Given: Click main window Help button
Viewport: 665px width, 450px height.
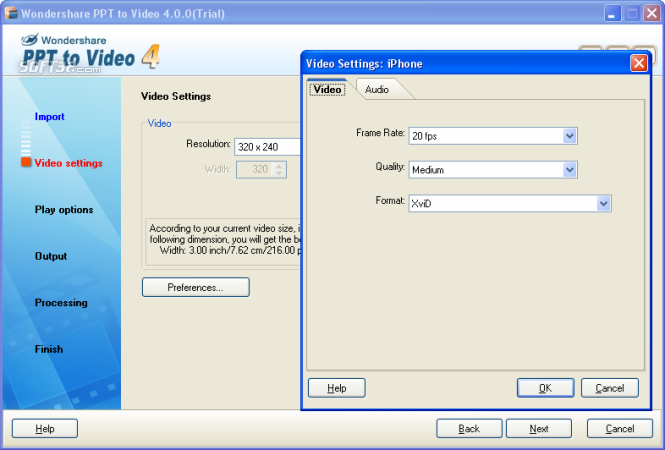Looking at the screenshot, I should pyautogui.click(x=45, y=429).
